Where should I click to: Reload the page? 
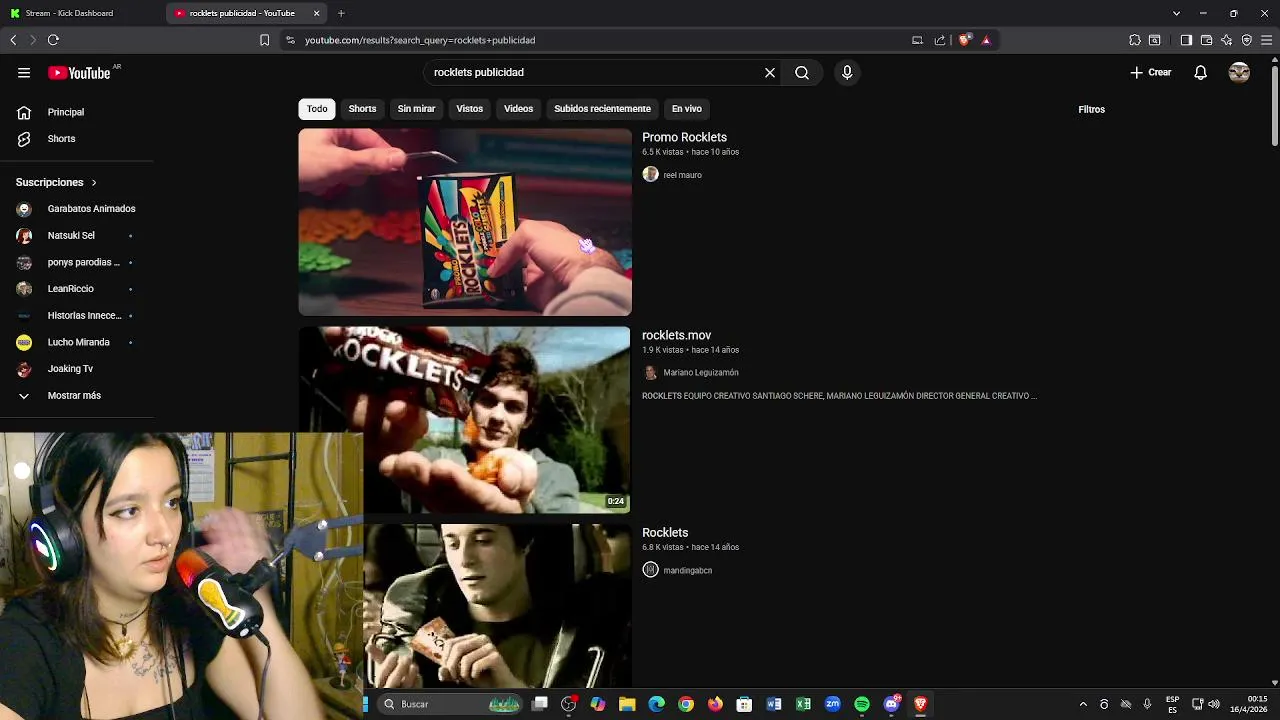(x=53, y=40)
